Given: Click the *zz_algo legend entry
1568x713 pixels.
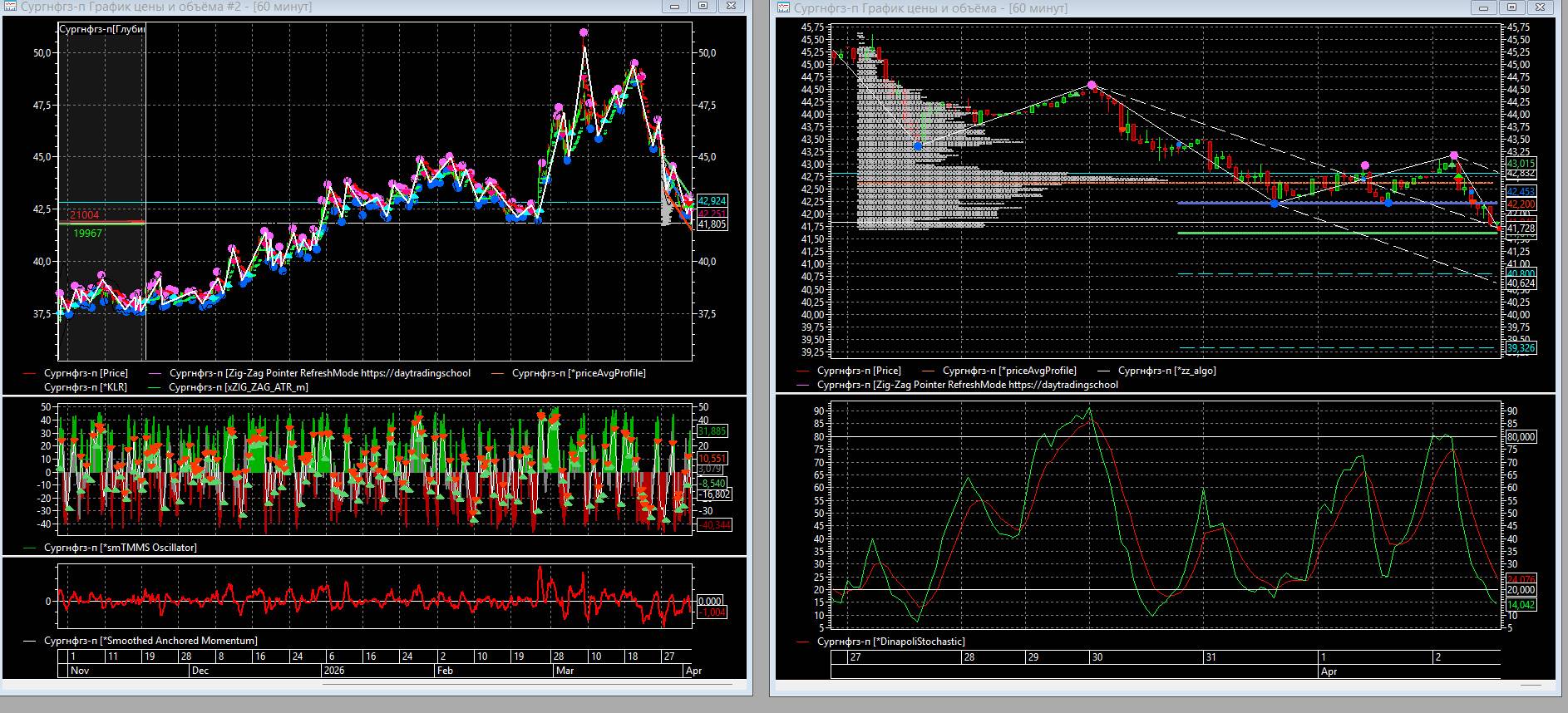Looking at the screenshot, I should tap(1166, 371).
